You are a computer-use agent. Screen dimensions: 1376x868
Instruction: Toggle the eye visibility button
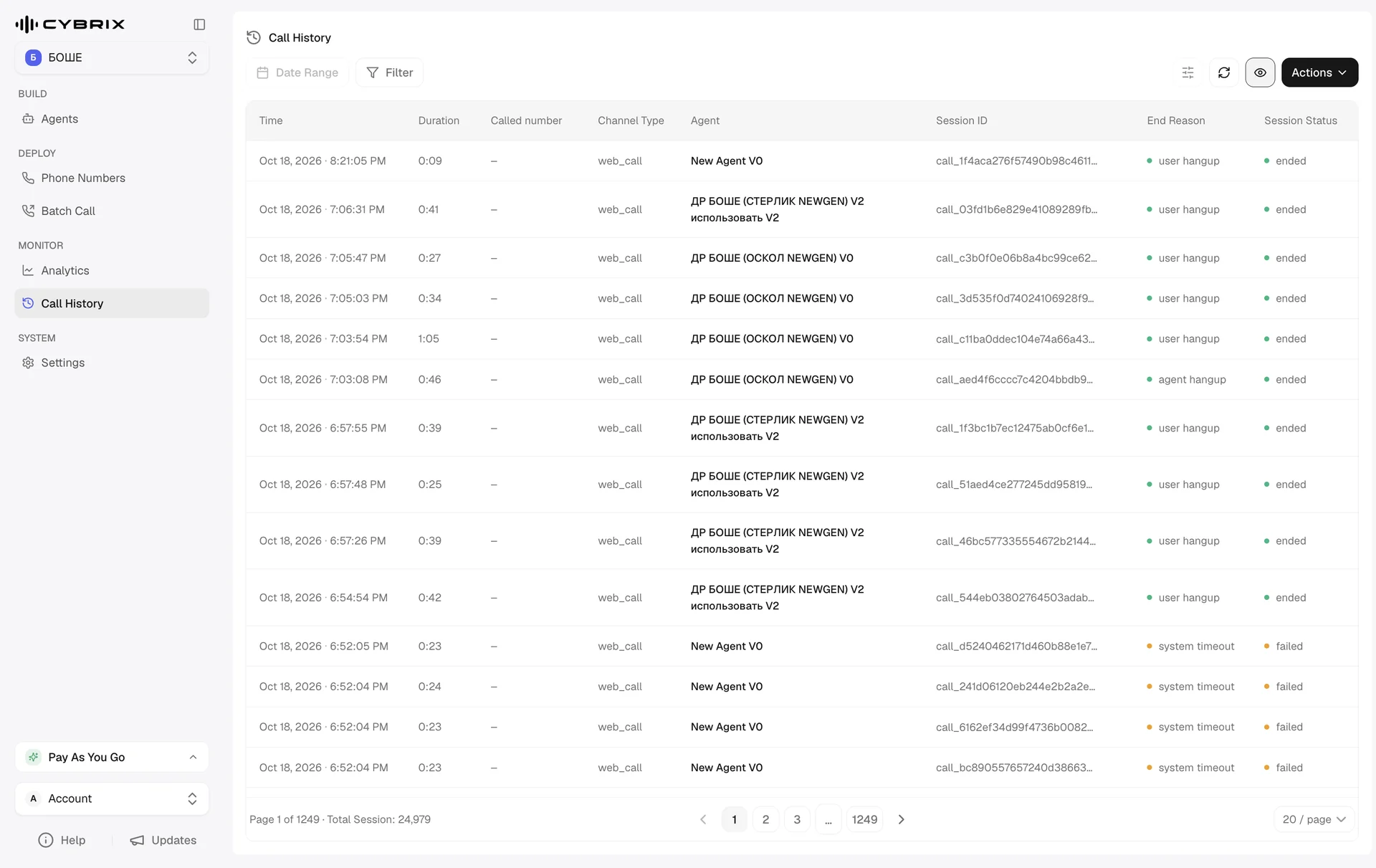pos(1260,72)
